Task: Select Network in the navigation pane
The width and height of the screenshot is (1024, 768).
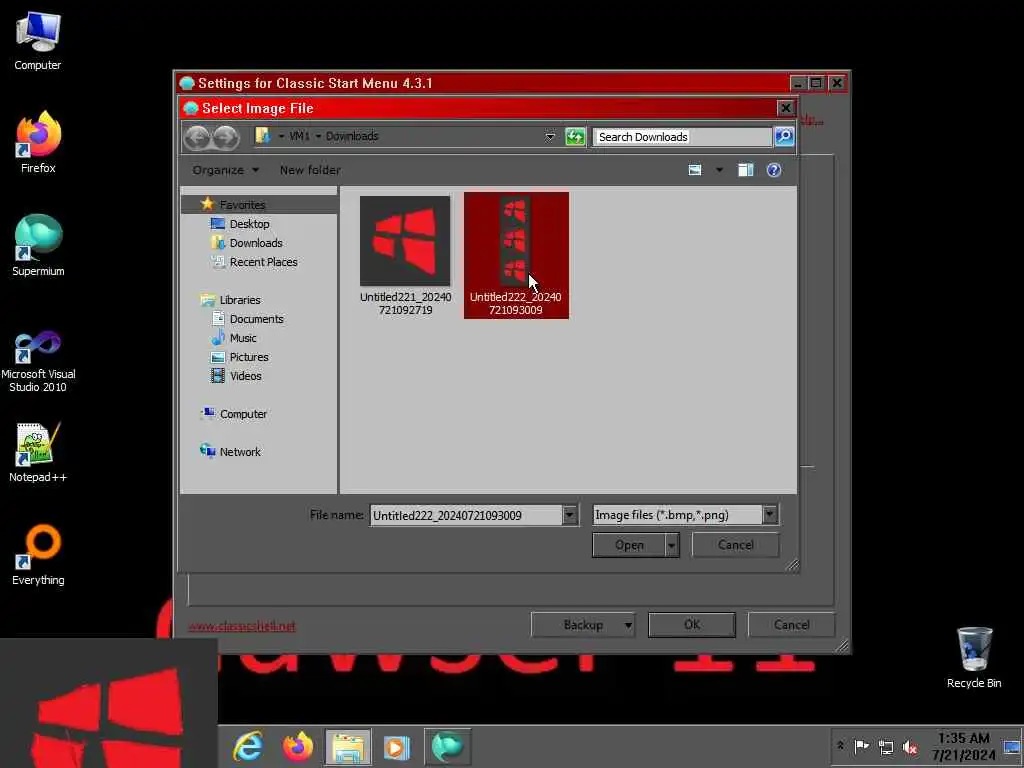Action: (240, 452)
